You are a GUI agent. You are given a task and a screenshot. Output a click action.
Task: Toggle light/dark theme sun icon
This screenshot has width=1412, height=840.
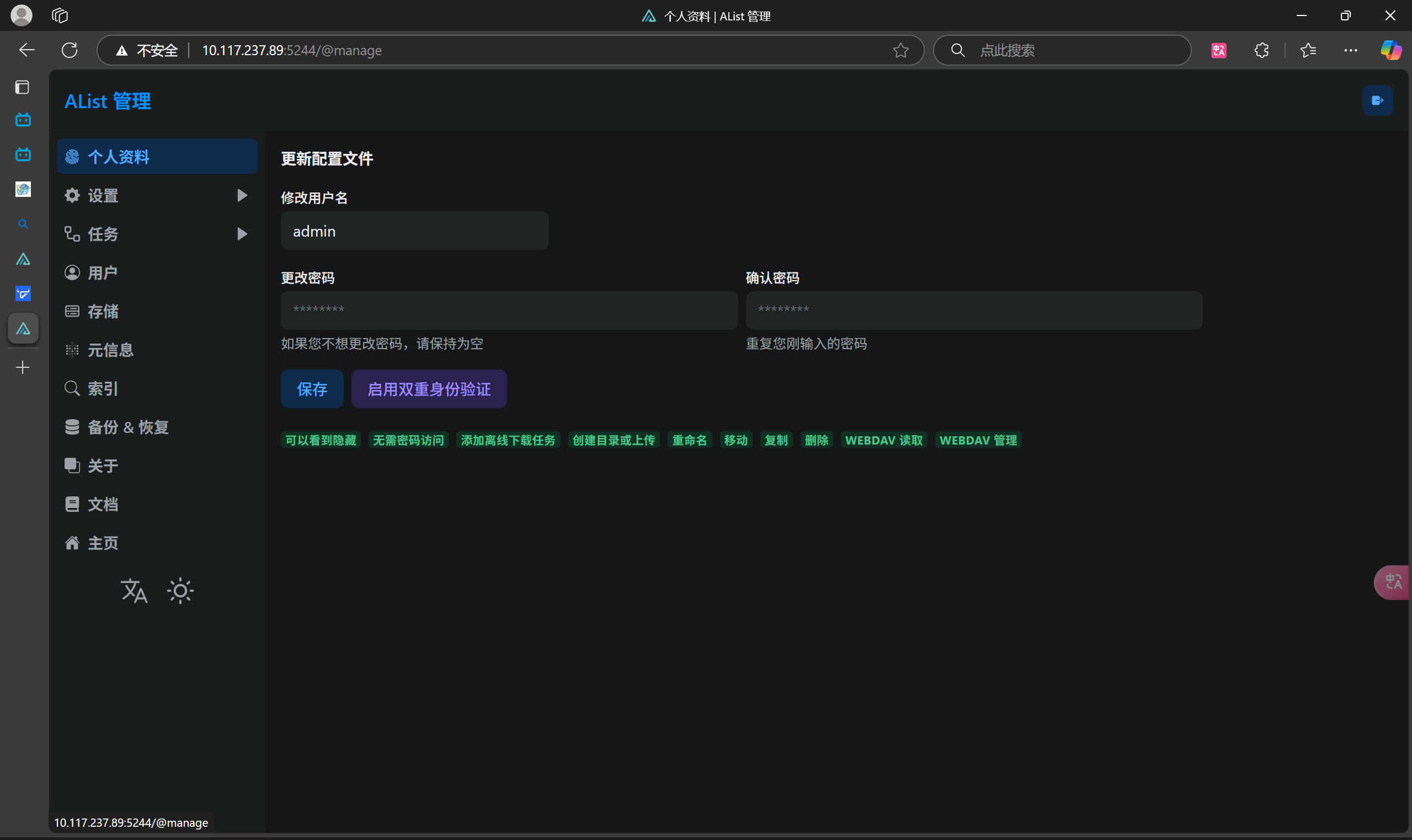[180, 591]
